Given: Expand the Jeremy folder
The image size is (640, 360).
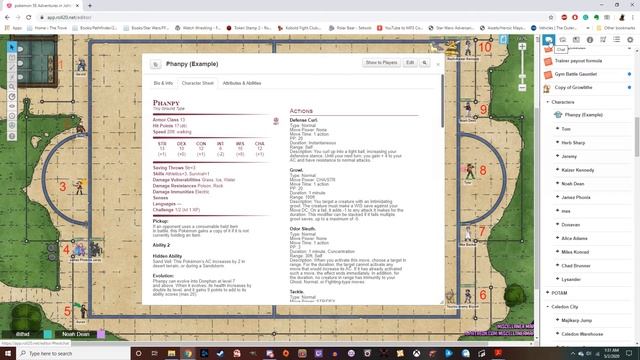Looking at the screenshot, I should tap(558, 156).
